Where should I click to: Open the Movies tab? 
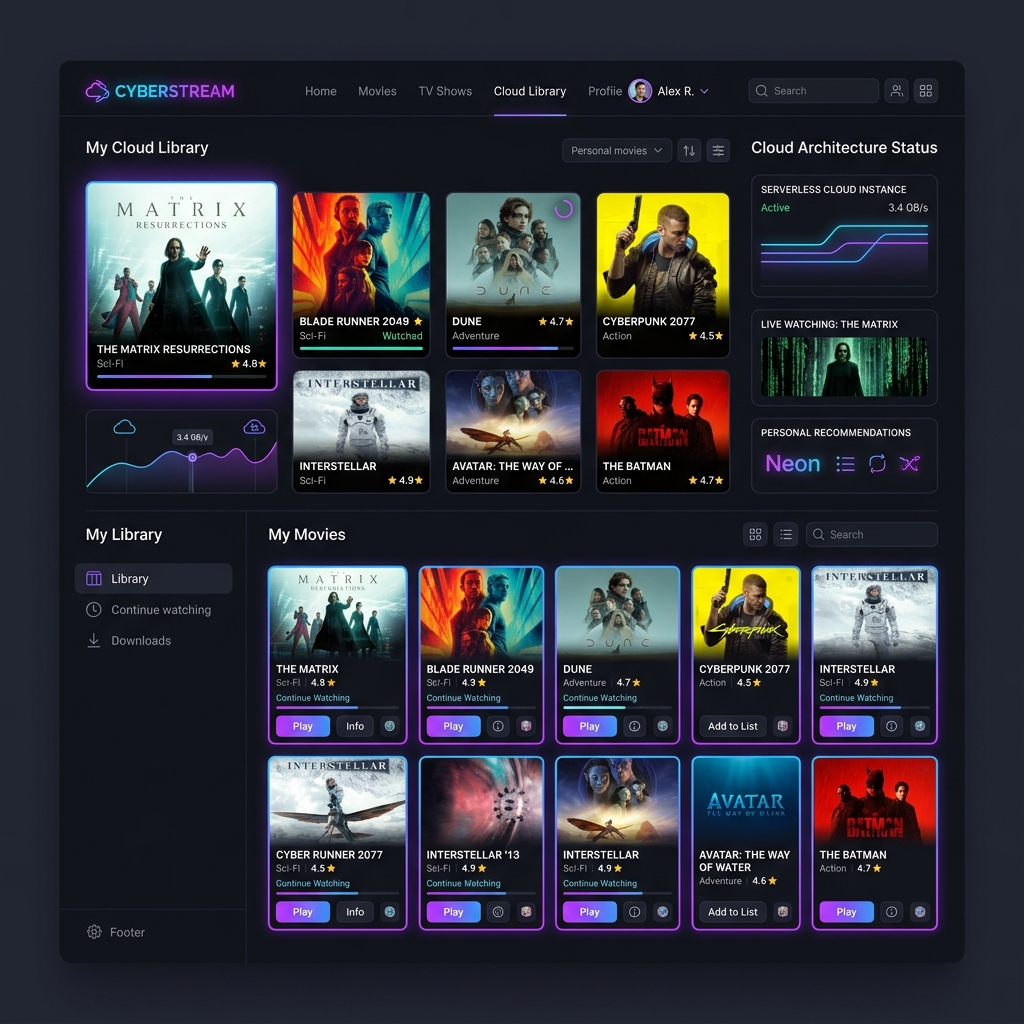(x=377, y=91)
